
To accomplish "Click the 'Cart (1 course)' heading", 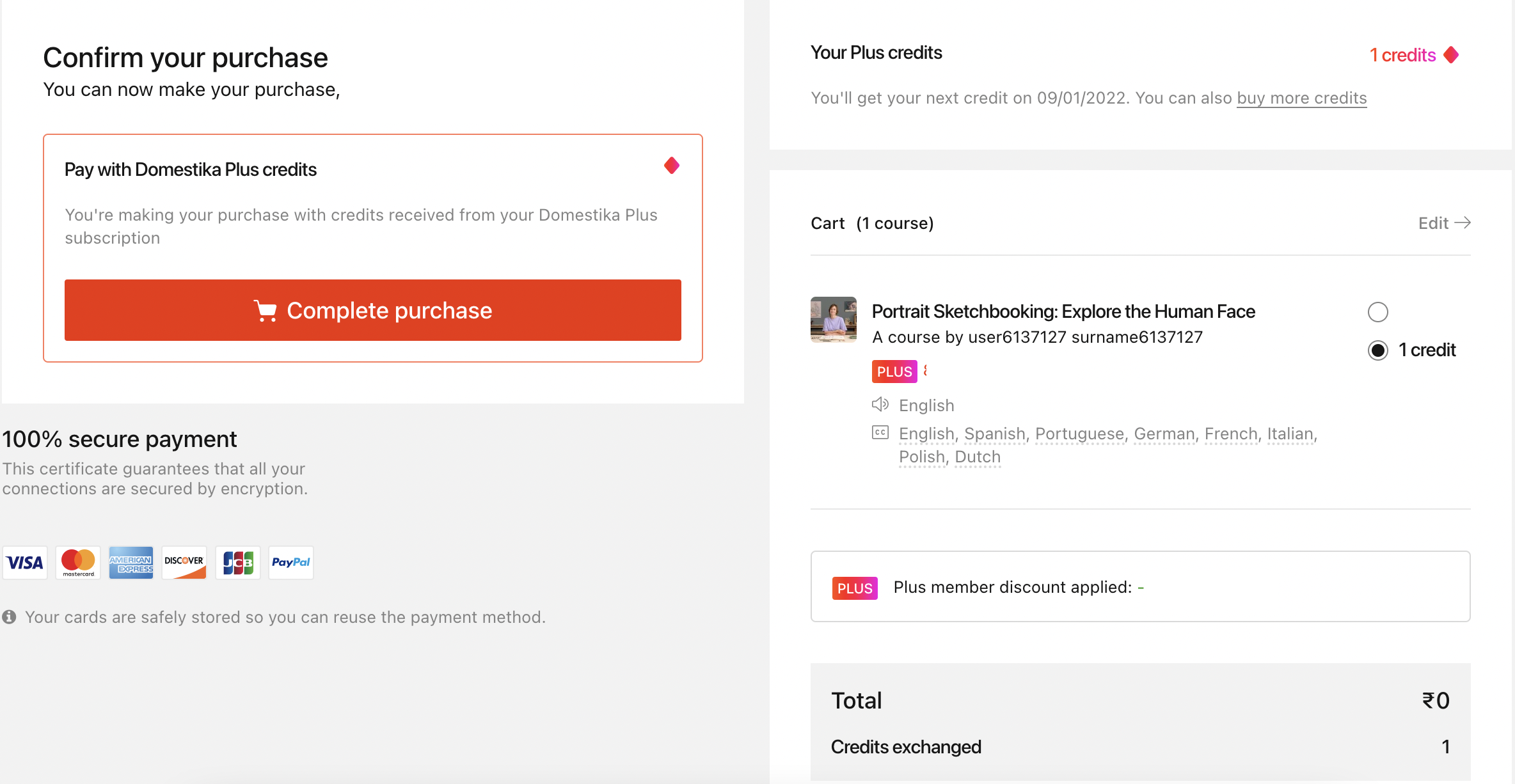I will 872,223.
